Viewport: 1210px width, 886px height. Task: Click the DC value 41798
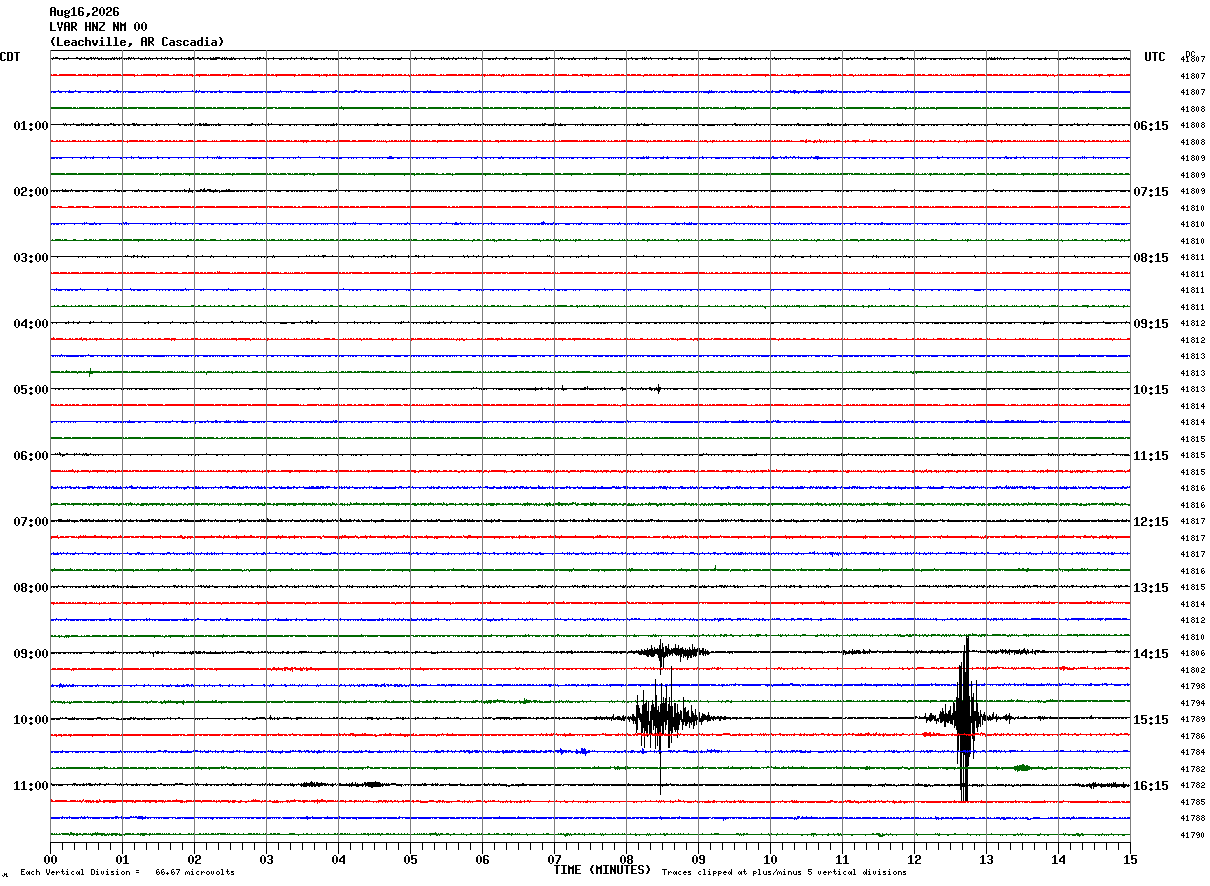1193,686
